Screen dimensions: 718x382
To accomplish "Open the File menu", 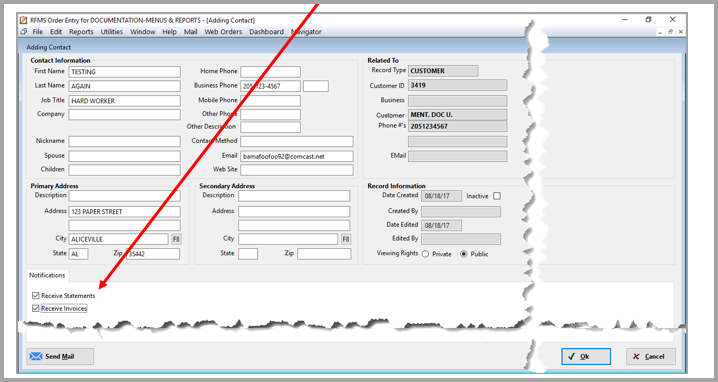I will (38, 32).
